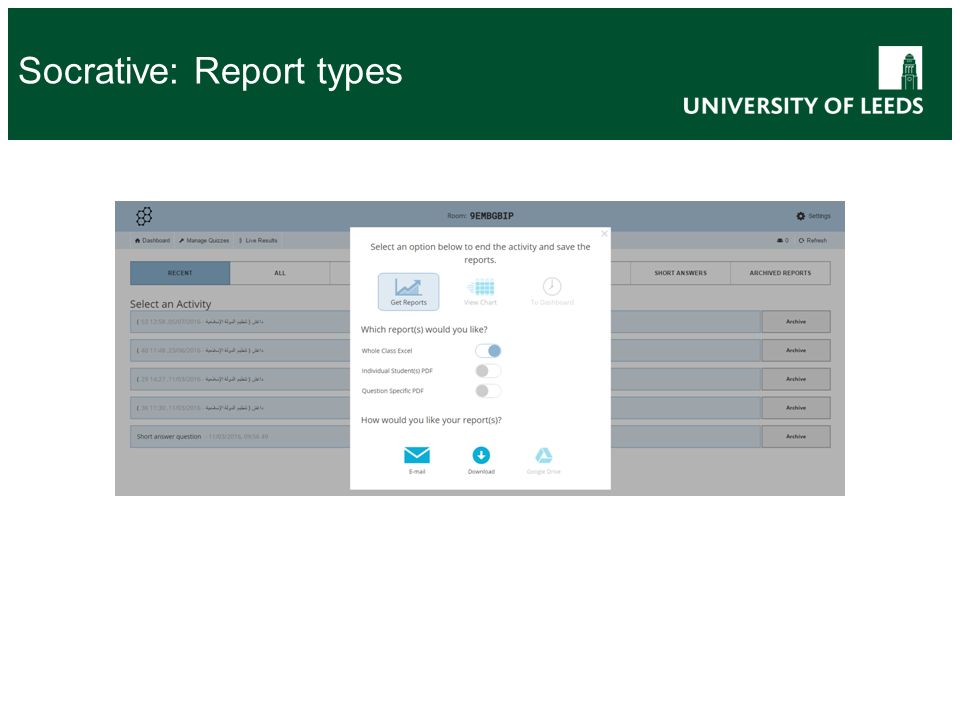Click the Socrative hexagon logo
Image resolution: width=960 pixels, height=720 pixels.
pos(144,216)
